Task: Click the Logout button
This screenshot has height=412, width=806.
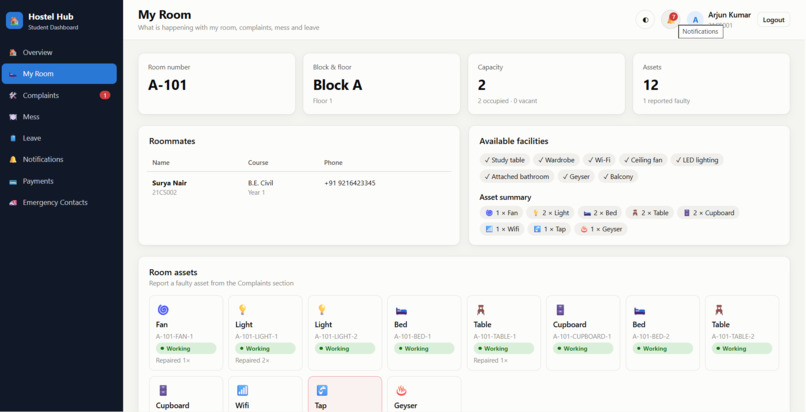Action: pyautogui.click(x=773, y=20)
